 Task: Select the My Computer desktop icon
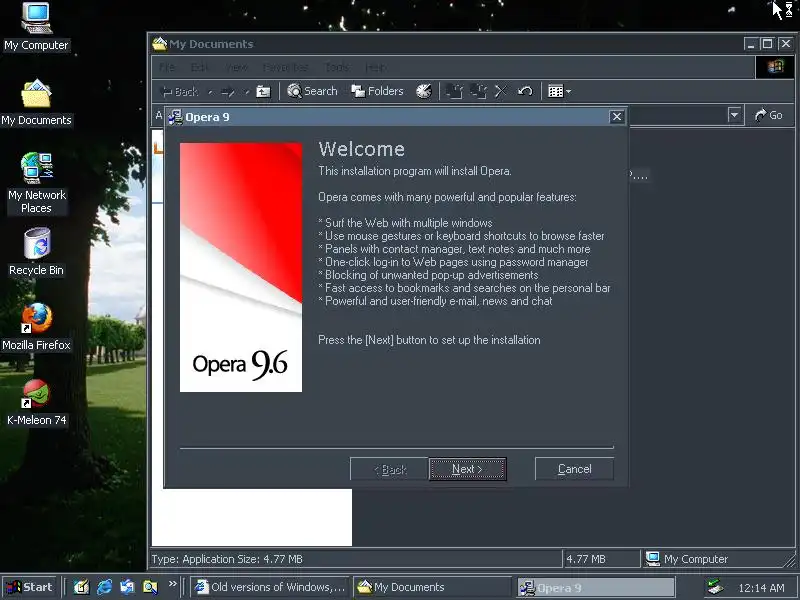[36, 27]
